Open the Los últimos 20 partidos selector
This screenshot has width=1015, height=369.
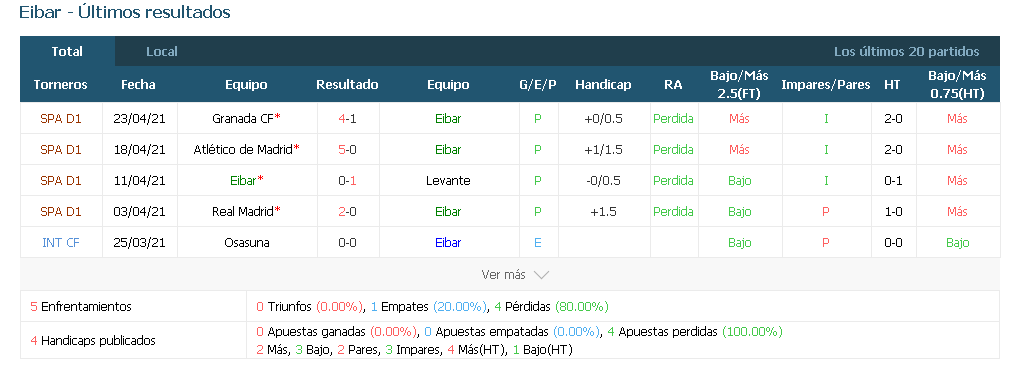(x=906, y=52)
